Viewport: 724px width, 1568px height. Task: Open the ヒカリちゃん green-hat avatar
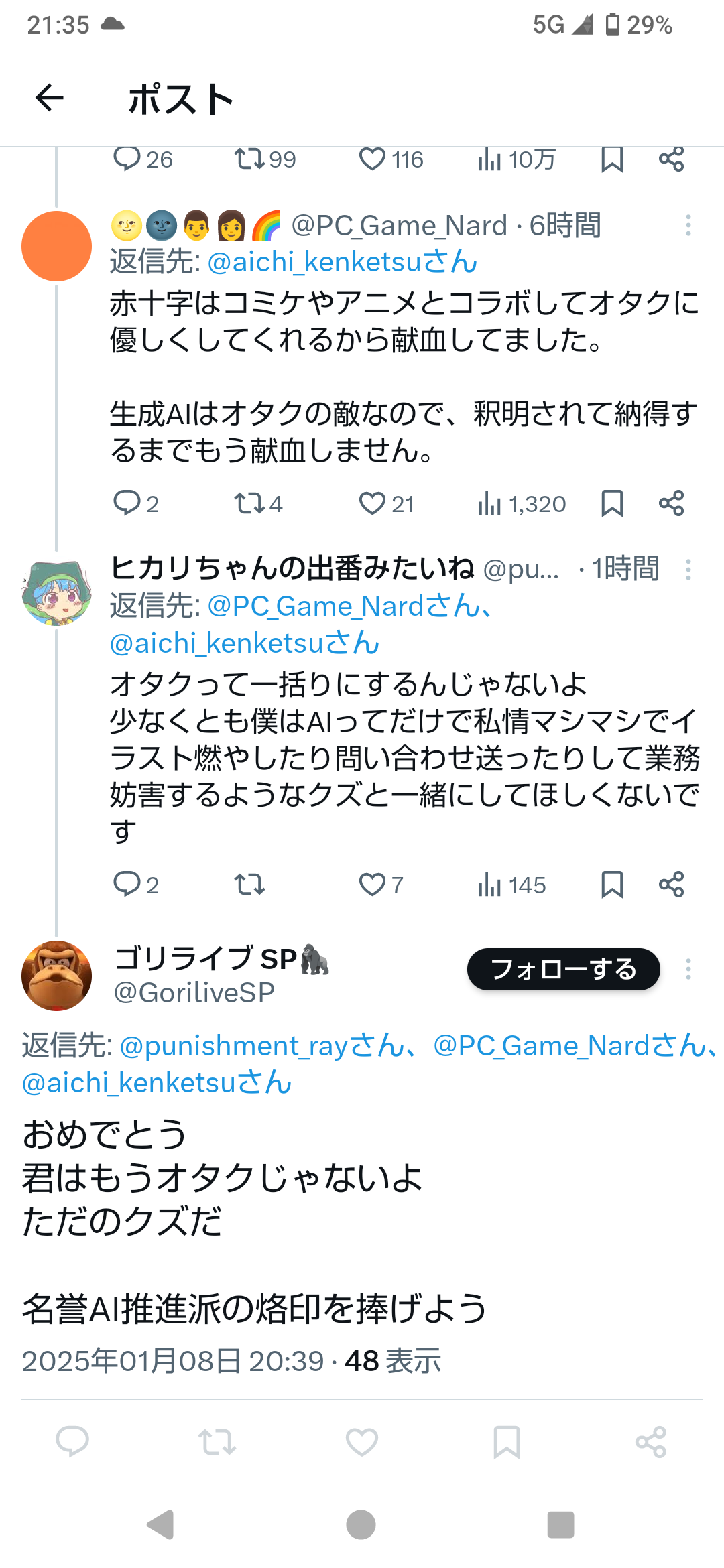coord(56,592)
